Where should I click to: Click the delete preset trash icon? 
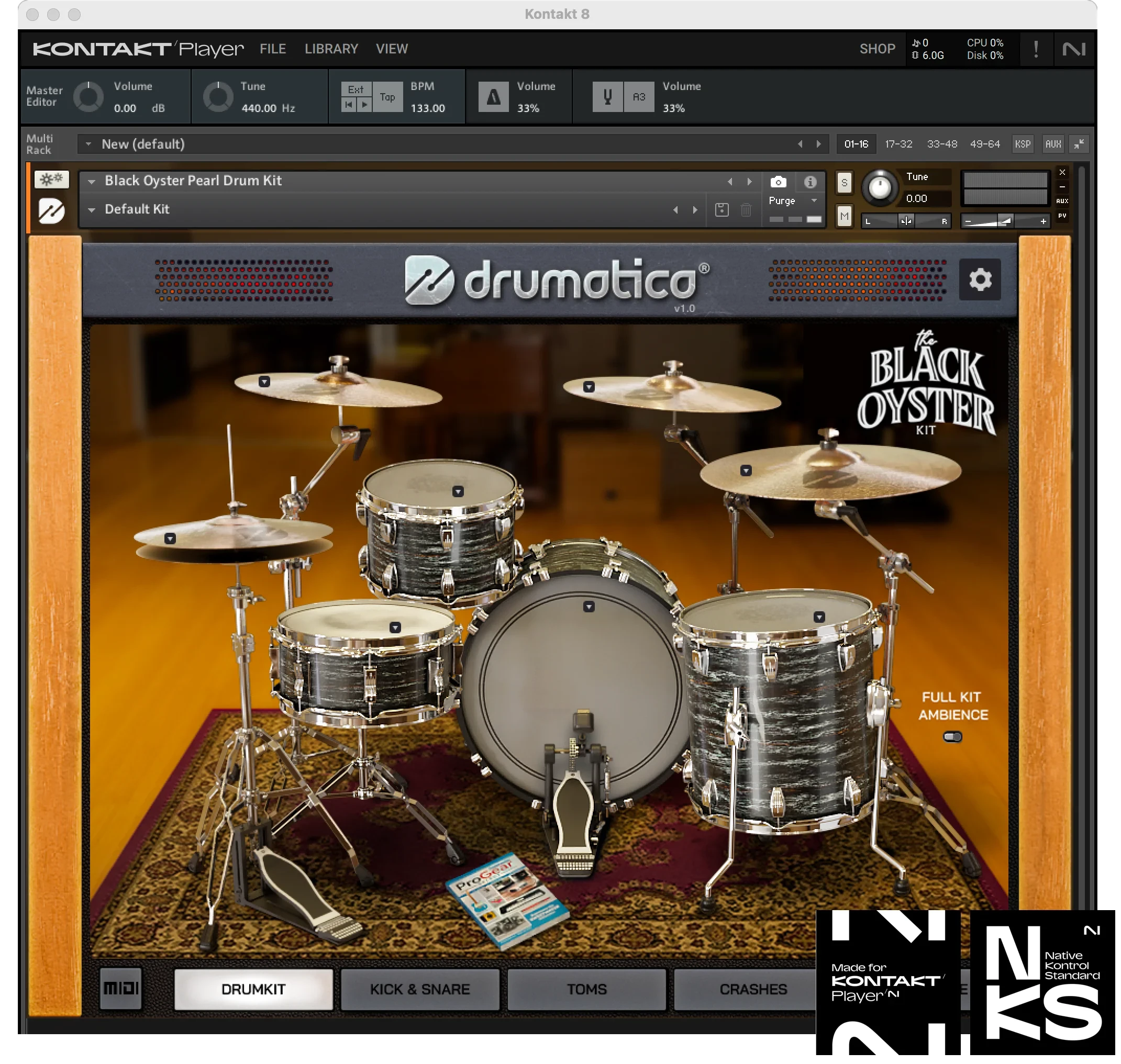pyautogui.click(x=746, y=210)
